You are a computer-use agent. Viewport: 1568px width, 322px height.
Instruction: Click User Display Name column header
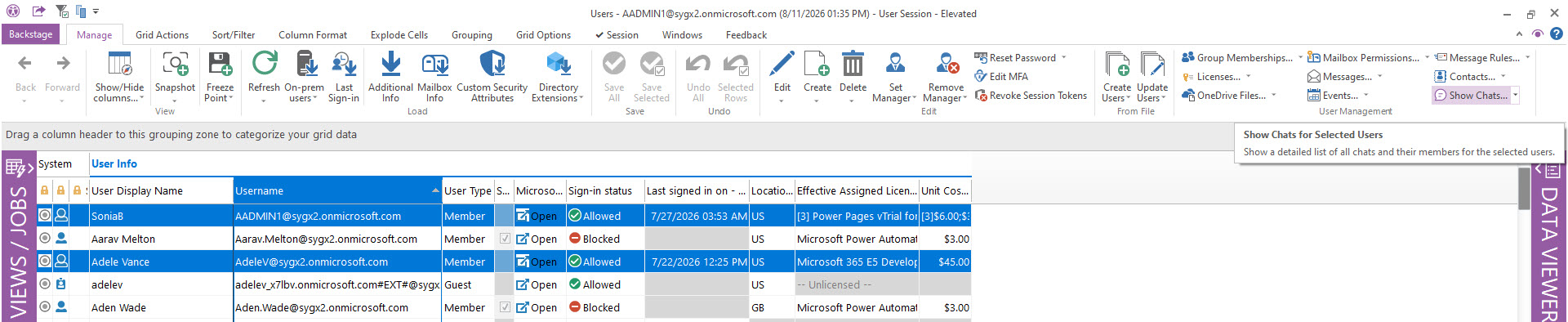[x=160, y=190]
